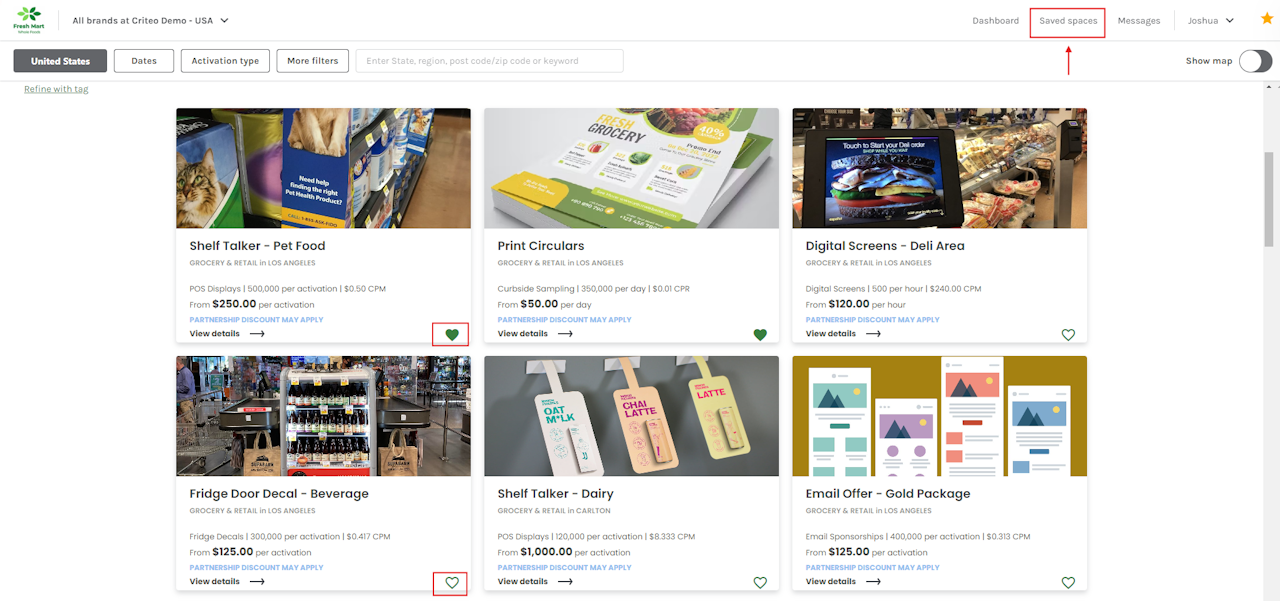
Task: Unsave the Shelf Talker - Pet Food heart
Action: 452,335
